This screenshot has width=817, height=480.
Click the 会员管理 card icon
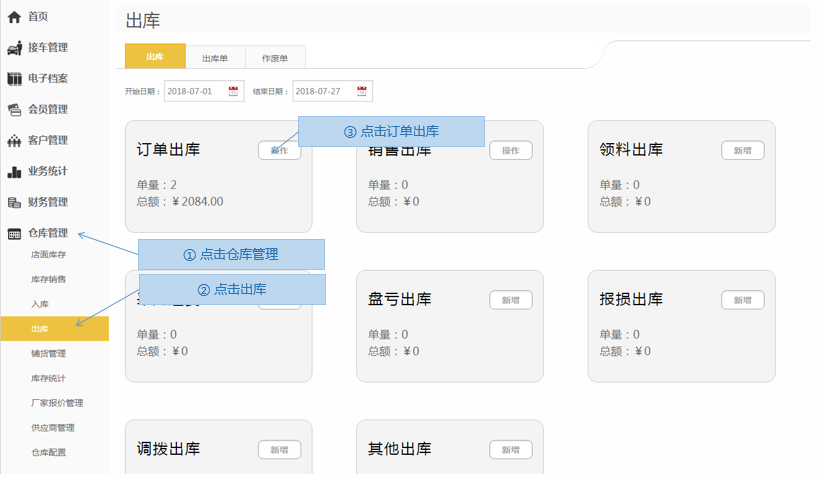14,110
